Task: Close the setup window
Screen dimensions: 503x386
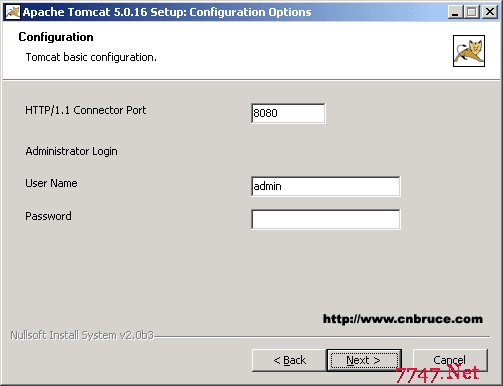Action: pyautogui.click(x=490, y=12)
